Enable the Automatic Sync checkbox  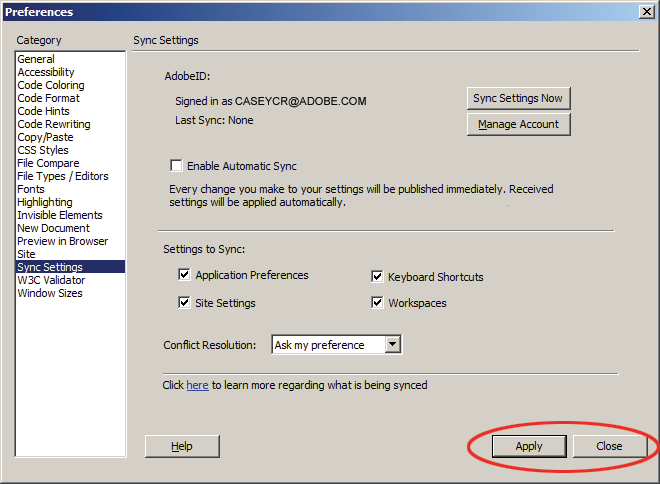click(176, 165)
